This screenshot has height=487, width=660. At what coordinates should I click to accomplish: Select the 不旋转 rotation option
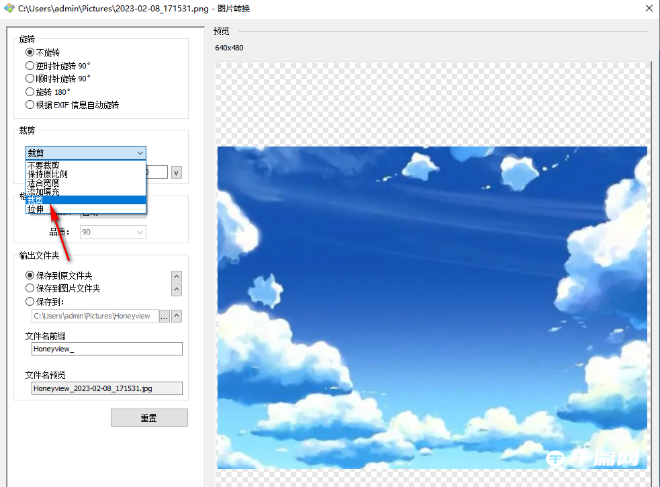point(30,51)
